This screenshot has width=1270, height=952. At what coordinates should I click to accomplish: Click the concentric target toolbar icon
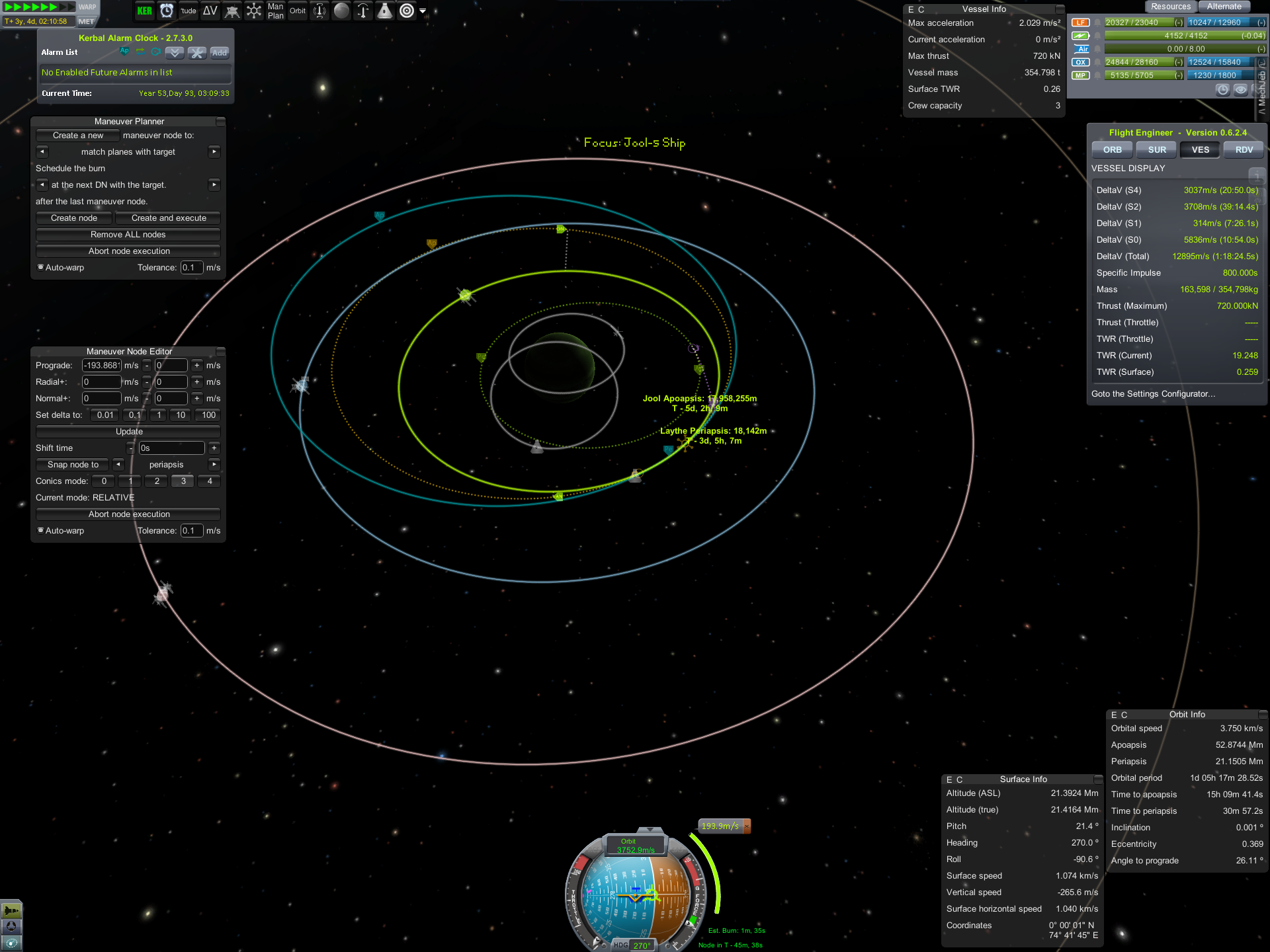407,11
